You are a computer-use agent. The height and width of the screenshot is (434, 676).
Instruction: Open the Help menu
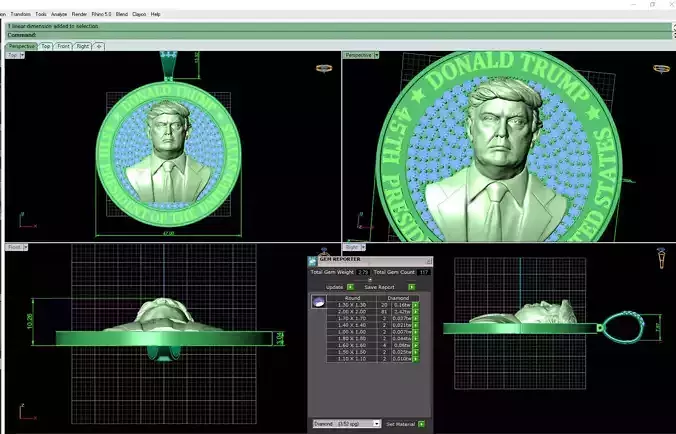156,14
